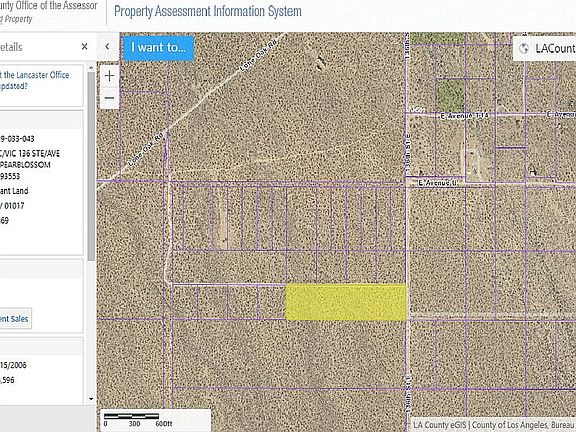576x432 pixels.
Task: Select the PEARBLOSSOM address text
Action: (25, 165)
